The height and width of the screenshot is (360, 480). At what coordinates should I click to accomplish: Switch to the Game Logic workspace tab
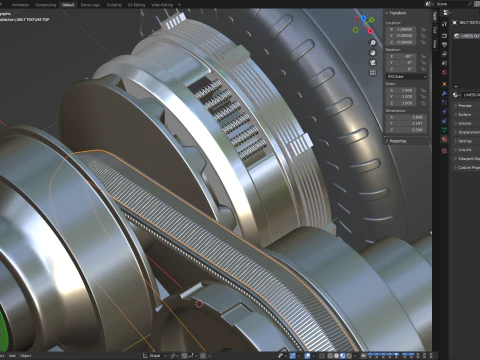point(90,5)
